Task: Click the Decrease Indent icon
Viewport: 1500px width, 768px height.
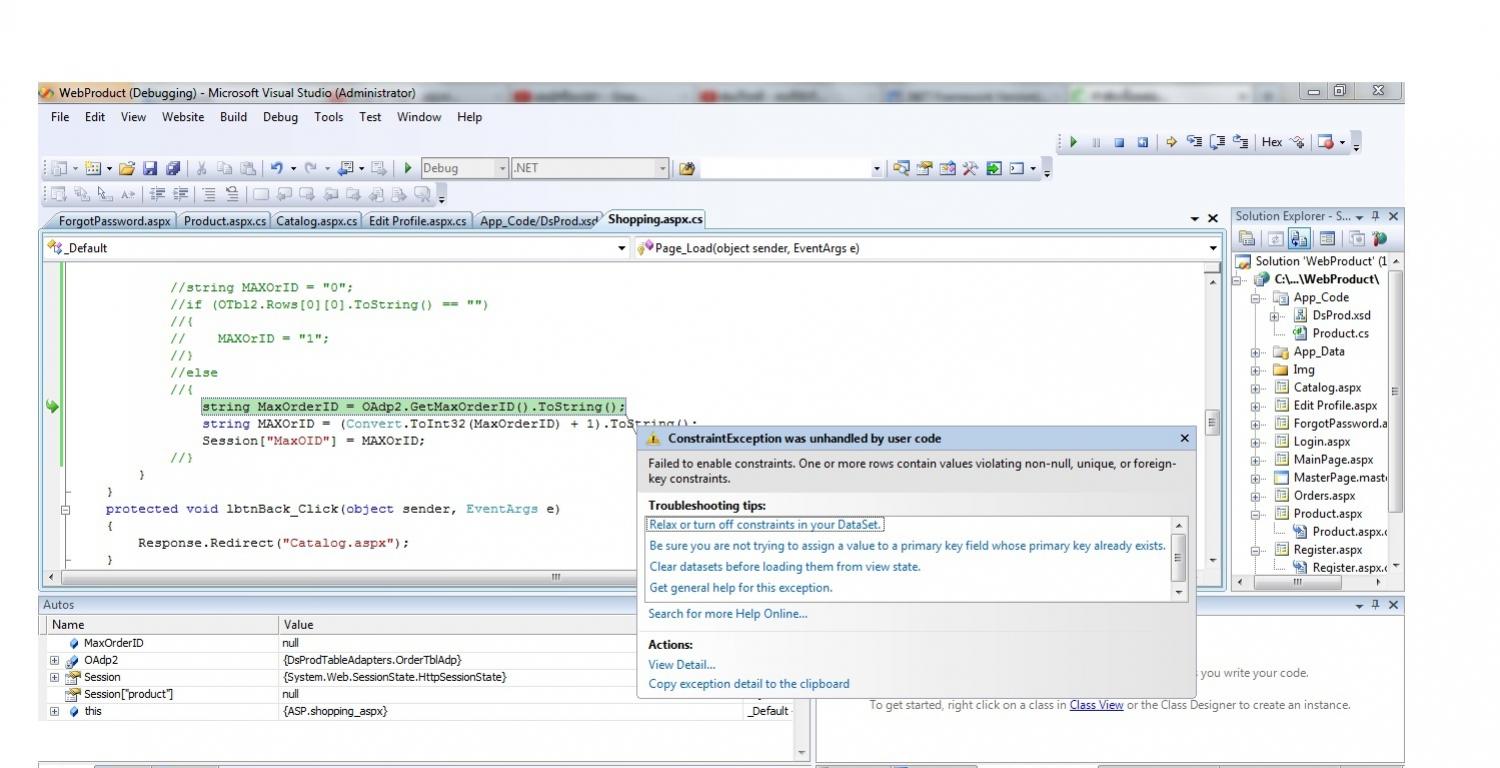Action: point(157,195)
